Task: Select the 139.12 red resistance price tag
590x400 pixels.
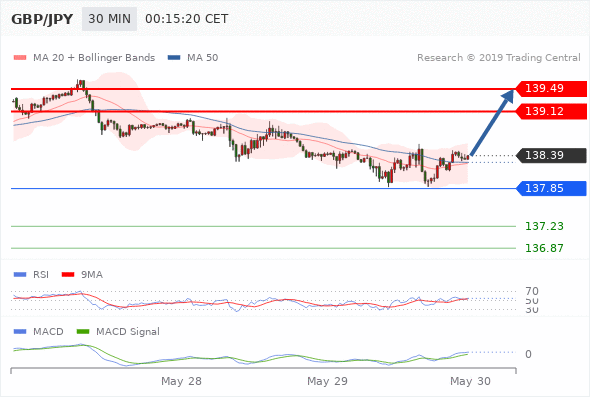Action: pyautogui.click(x=550, y=111)
